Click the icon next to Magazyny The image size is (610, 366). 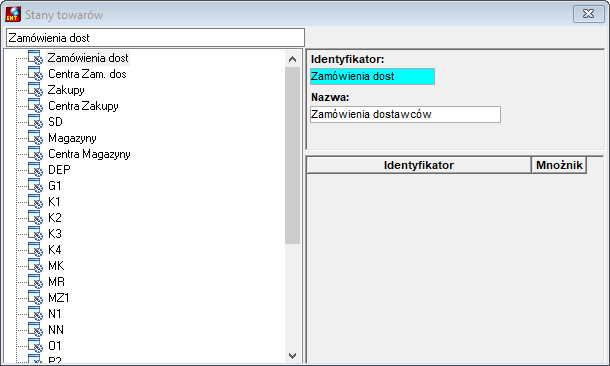pyautogui.click(x=35, y=138)
